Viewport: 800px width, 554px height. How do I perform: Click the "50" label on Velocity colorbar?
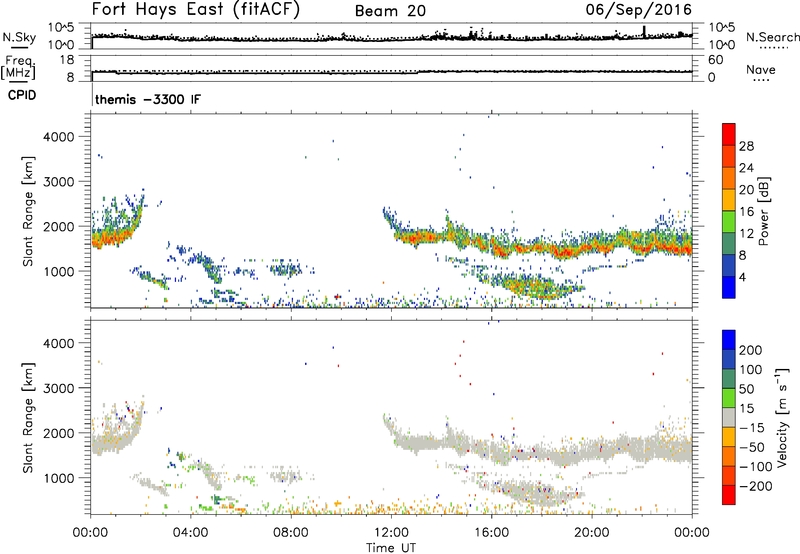click(x=746, y=389)
